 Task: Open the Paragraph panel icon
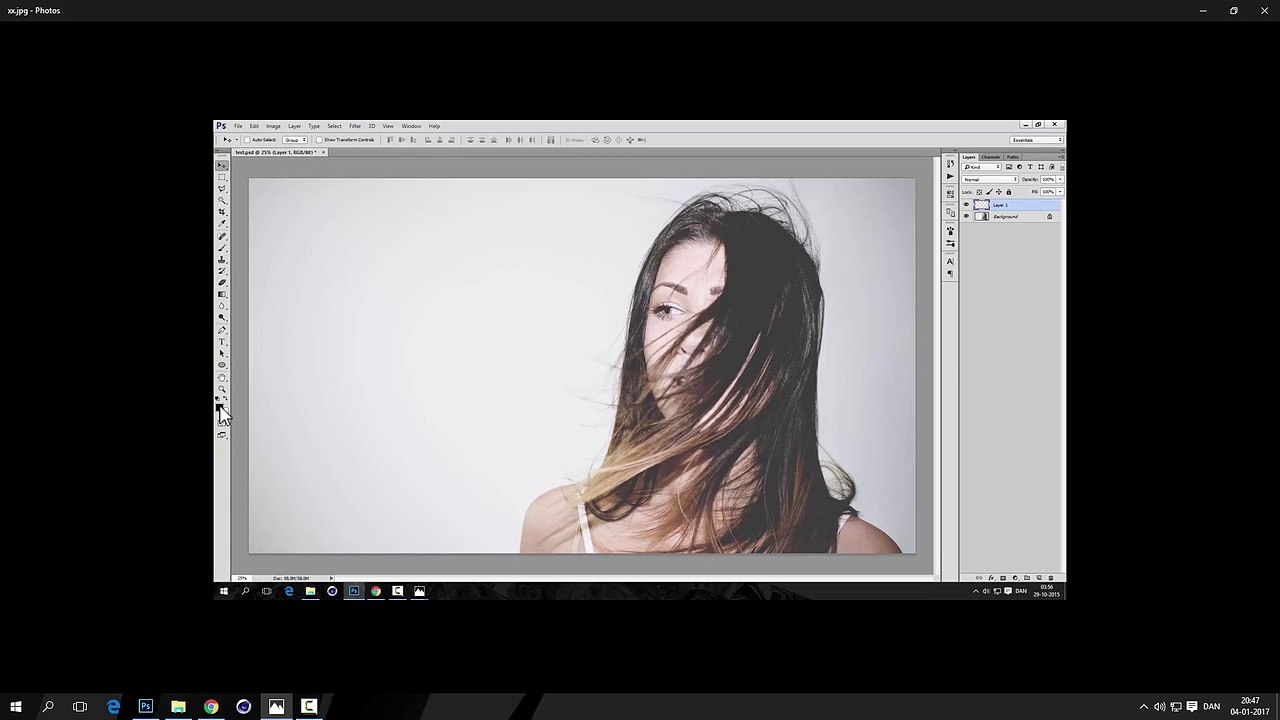pos(950,273)
